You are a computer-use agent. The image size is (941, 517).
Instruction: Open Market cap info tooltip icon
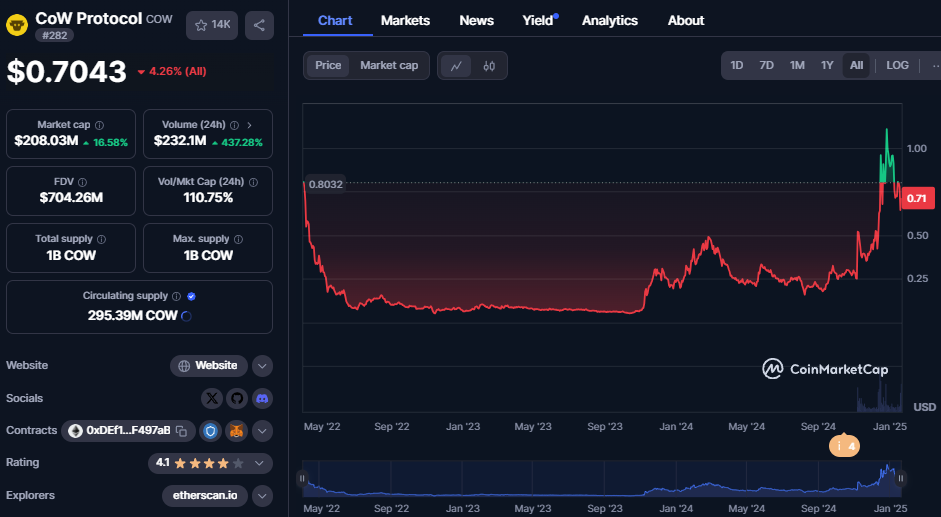100,125
